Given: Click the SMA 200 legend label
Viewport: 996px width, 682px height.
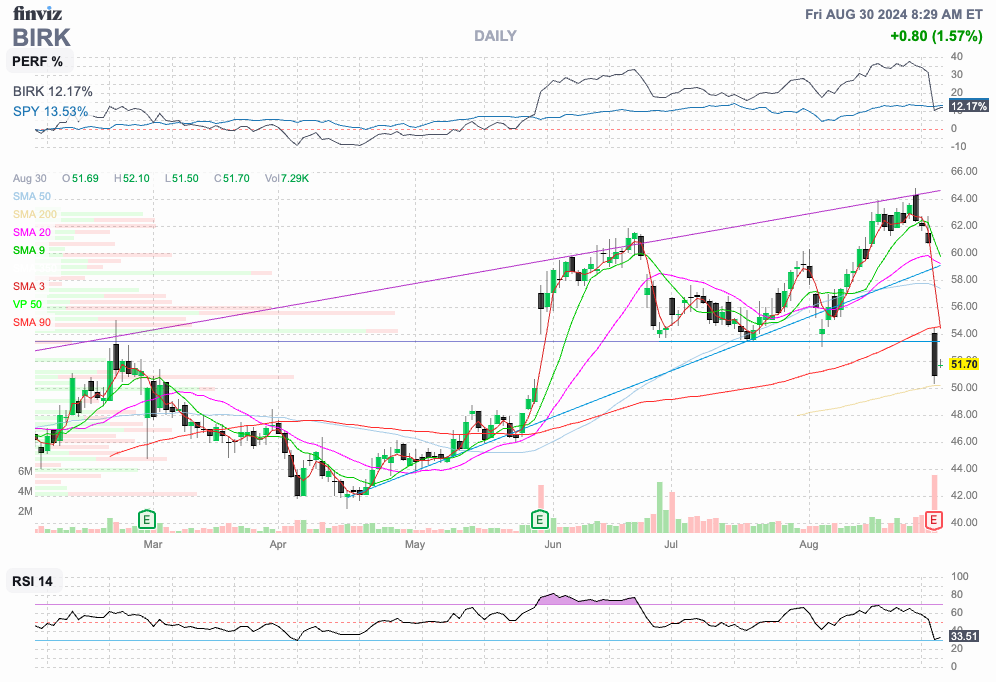Looking at the screenshot, I should (x=35, y=215).
